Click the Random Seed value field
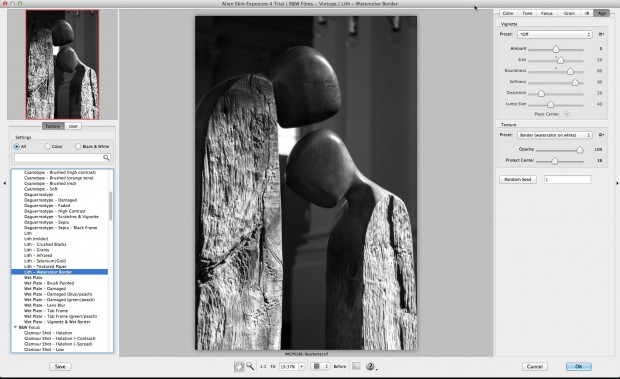 point(567,179)
